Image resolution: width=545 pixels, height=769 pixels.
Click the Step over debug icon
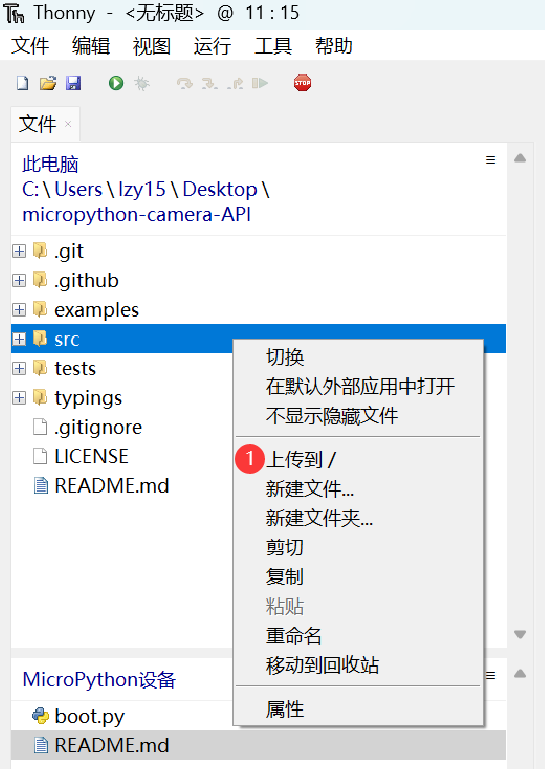point(185,83)
